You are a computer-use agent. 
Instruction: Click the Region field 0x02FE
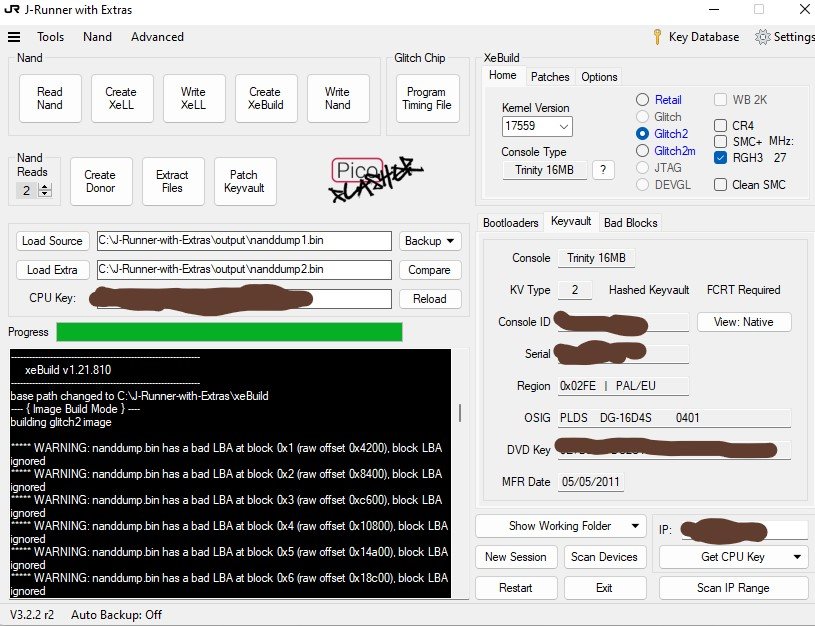(x=623, y=386)
